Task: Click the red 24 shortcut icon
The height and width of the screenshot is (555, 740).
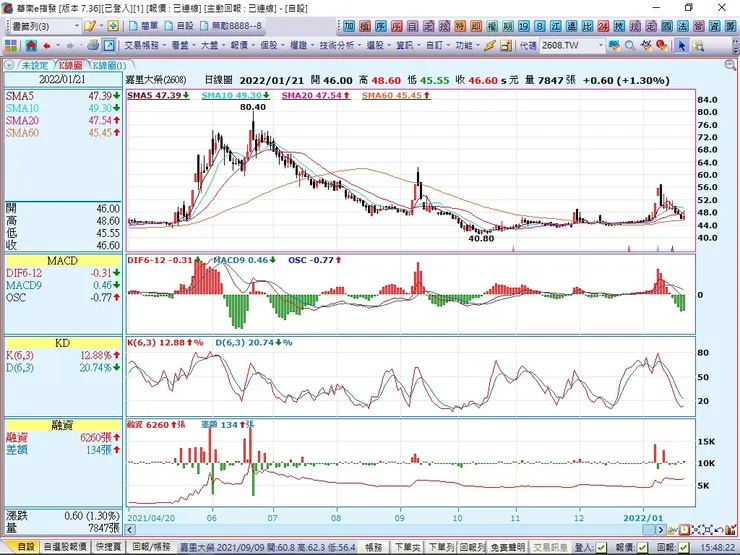Action: tap(603, 26)
